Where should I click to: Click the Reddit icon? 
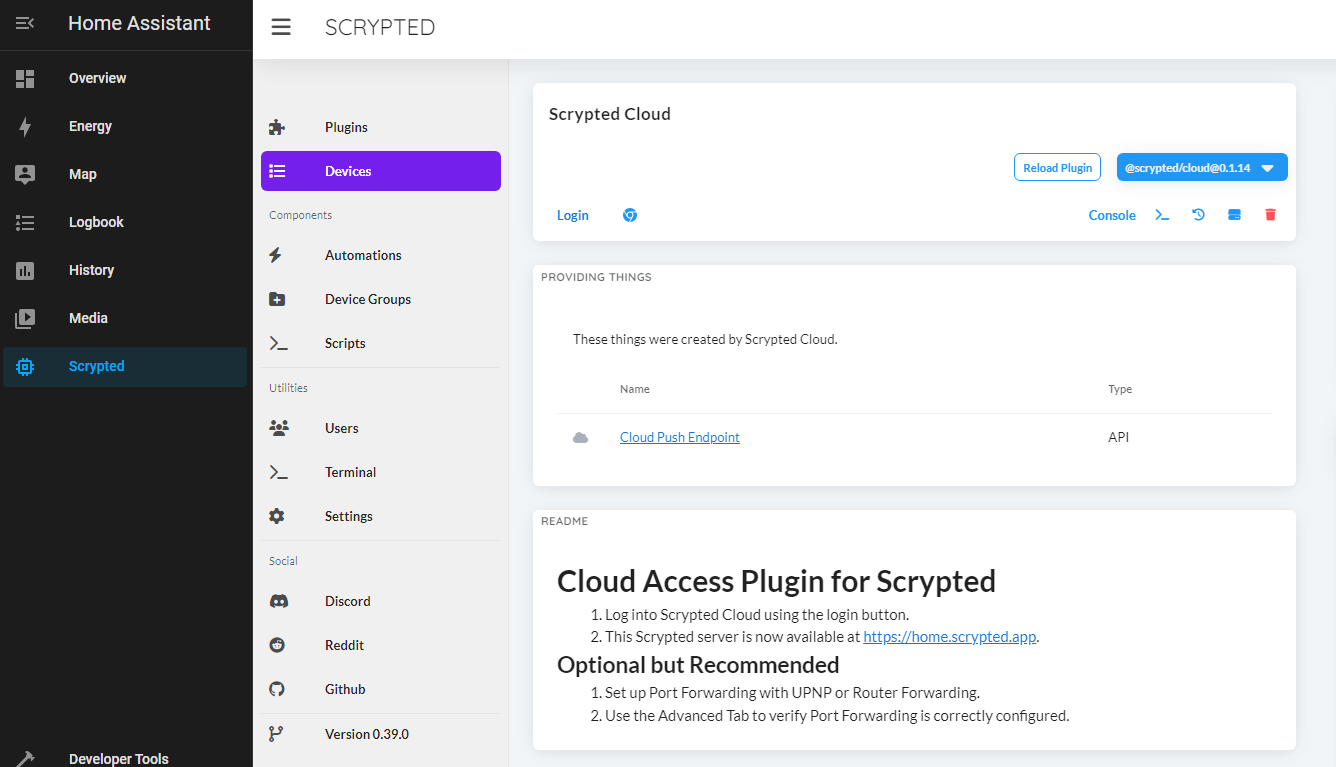pyautogui.click(x=277, y=645)
